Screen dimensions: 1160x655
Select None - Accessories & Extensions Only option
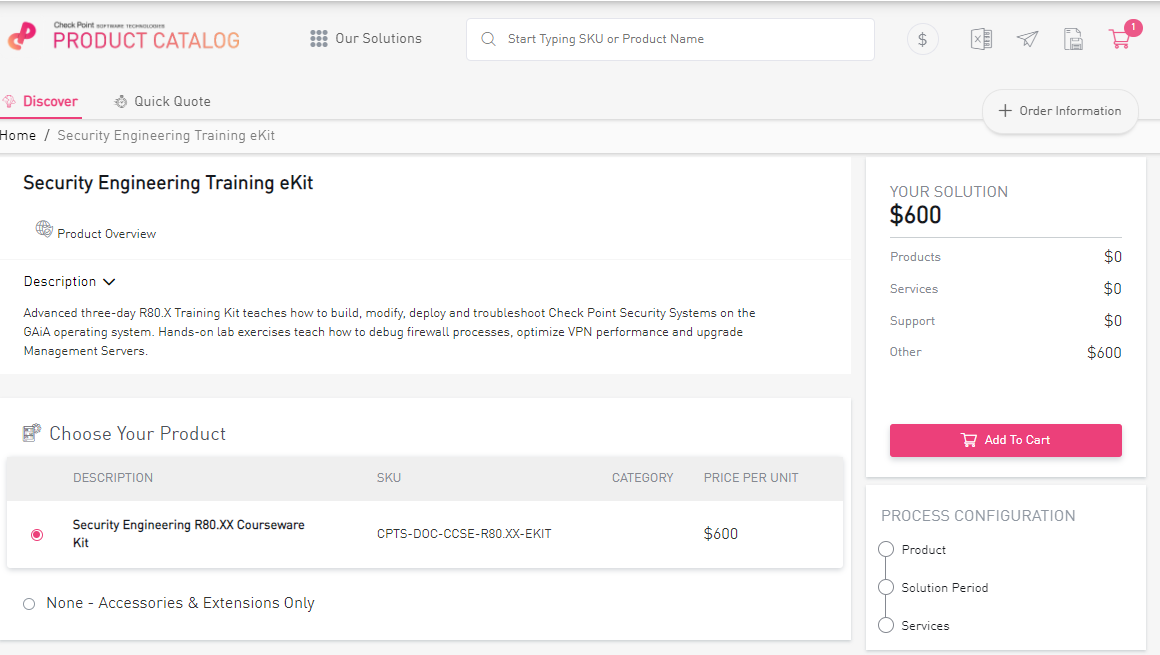click(29, 604)
